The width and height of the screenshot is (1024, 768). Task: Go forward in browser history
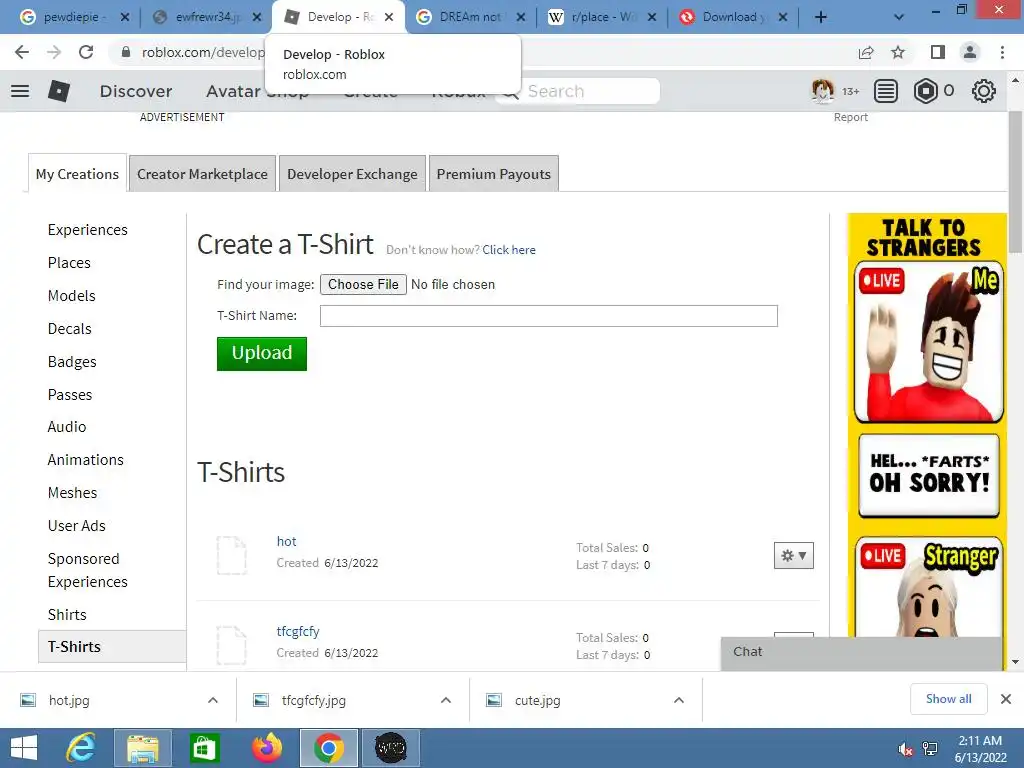coord(54,52)
